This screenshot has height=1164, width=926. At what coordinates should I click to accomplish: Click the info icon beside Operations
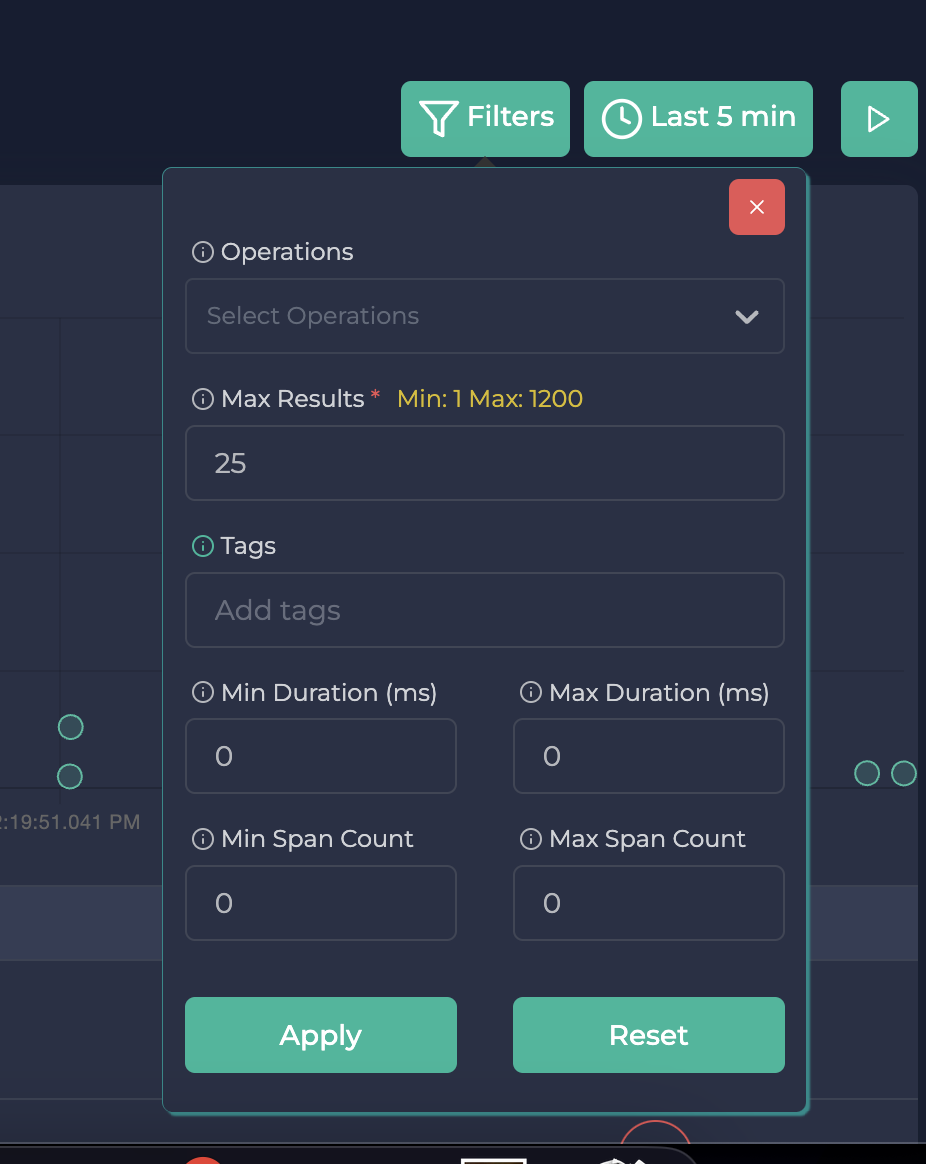click(202, 252)
